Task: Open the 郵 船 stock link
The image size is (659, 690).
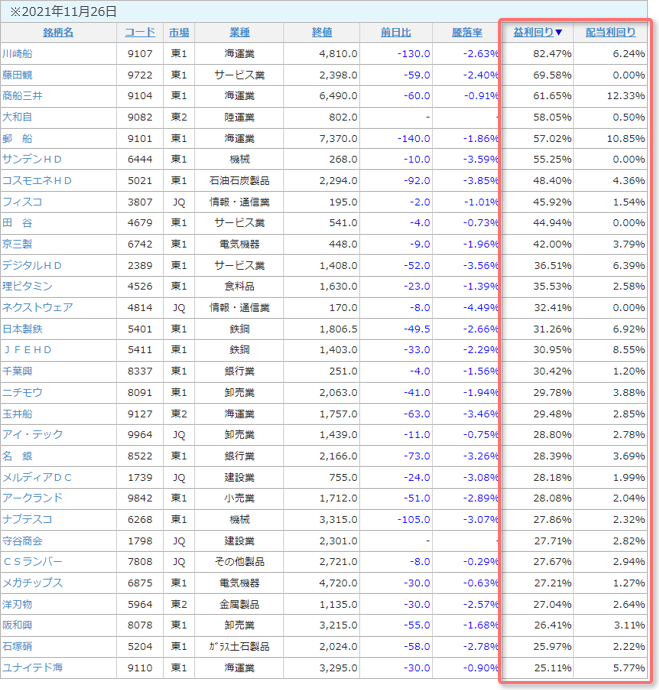Action: click(17, 139)
